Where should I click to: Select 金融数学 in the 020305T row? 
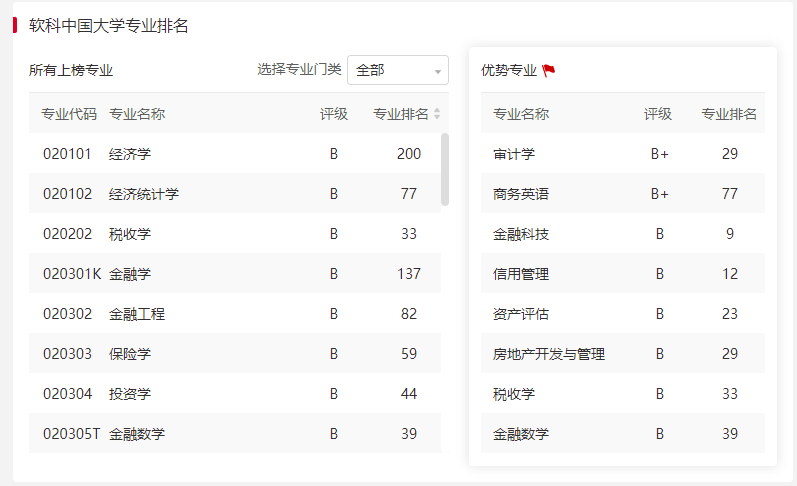[137, 434]
